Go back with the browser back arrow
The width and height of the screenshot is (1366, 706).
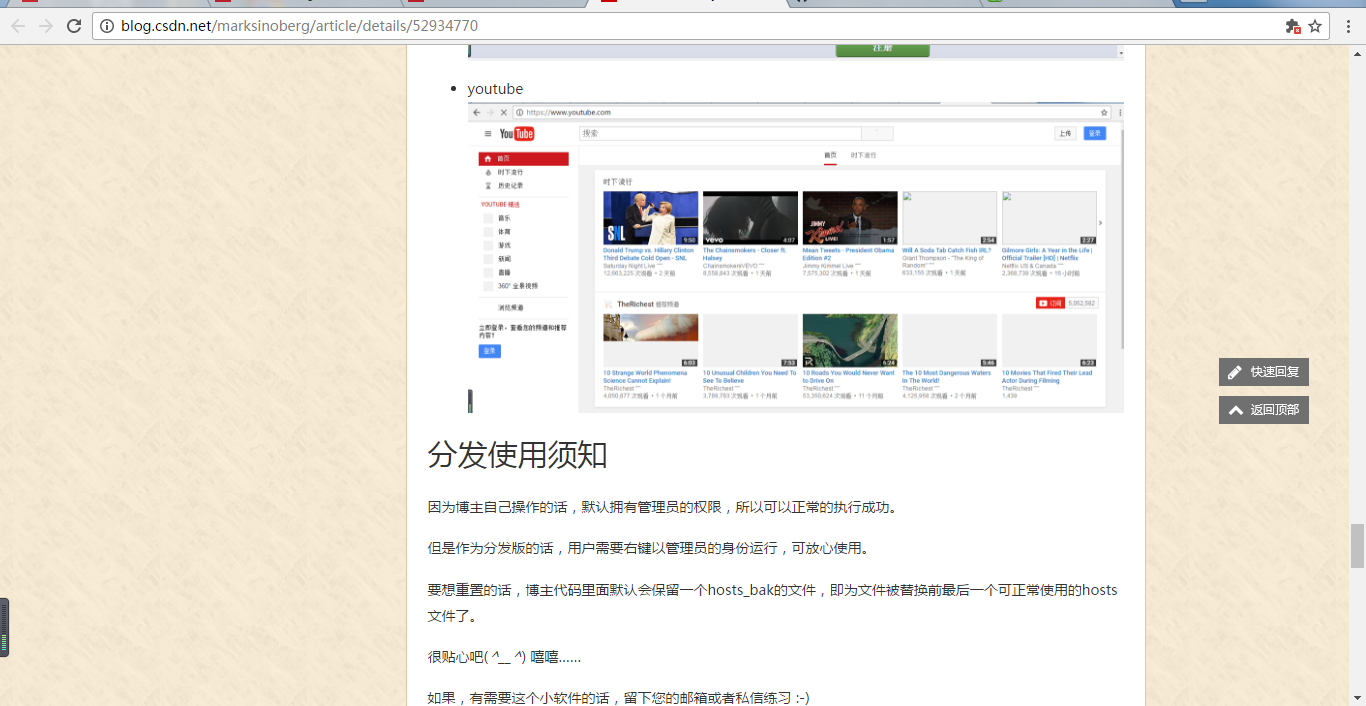18,26
